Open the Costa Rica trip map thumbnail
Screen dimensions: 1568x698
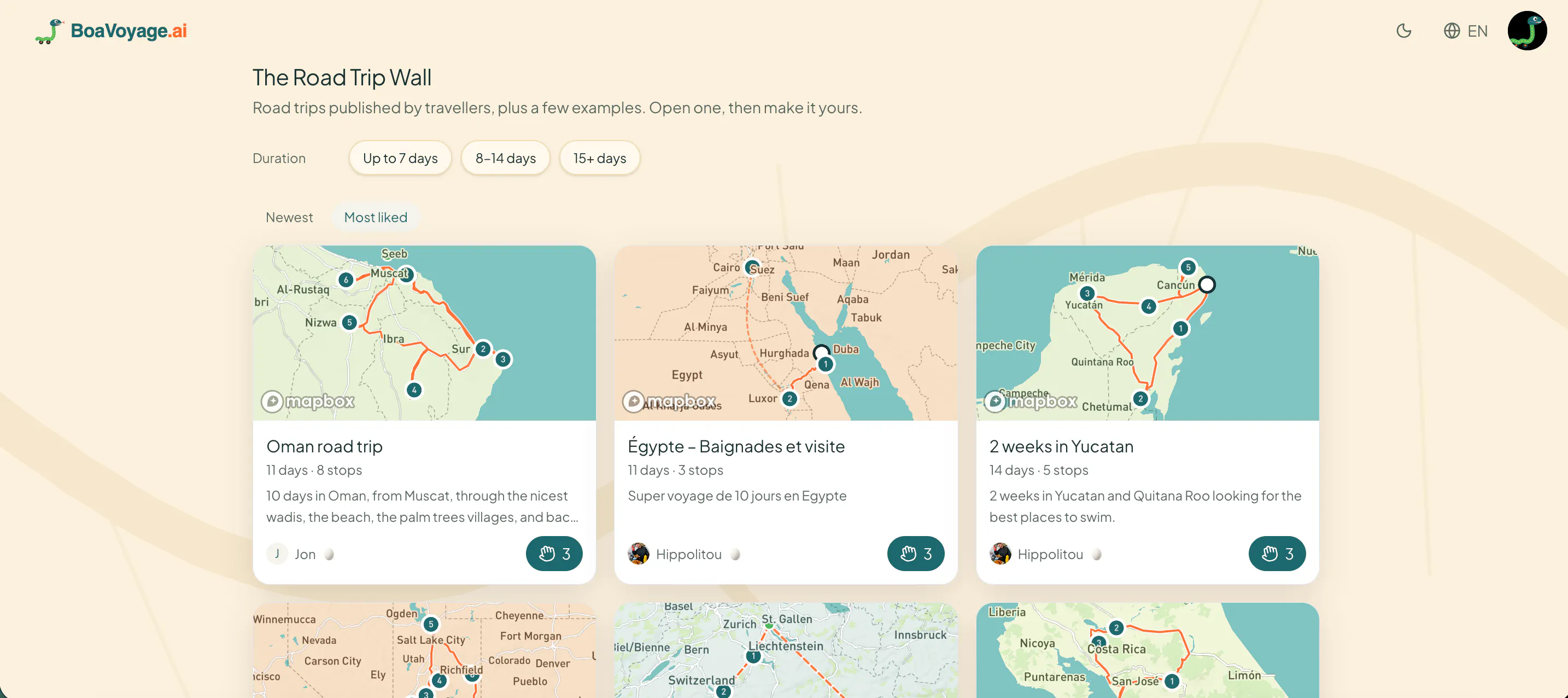pyautogui.click(x=1147, y=650)
